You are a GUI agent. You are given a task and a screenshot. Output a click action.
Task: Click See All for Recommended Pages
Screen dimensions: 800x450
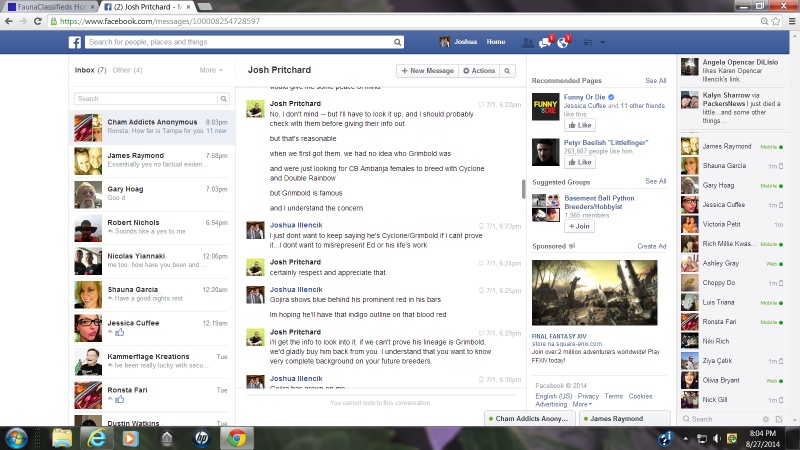(x=656, y=81)
